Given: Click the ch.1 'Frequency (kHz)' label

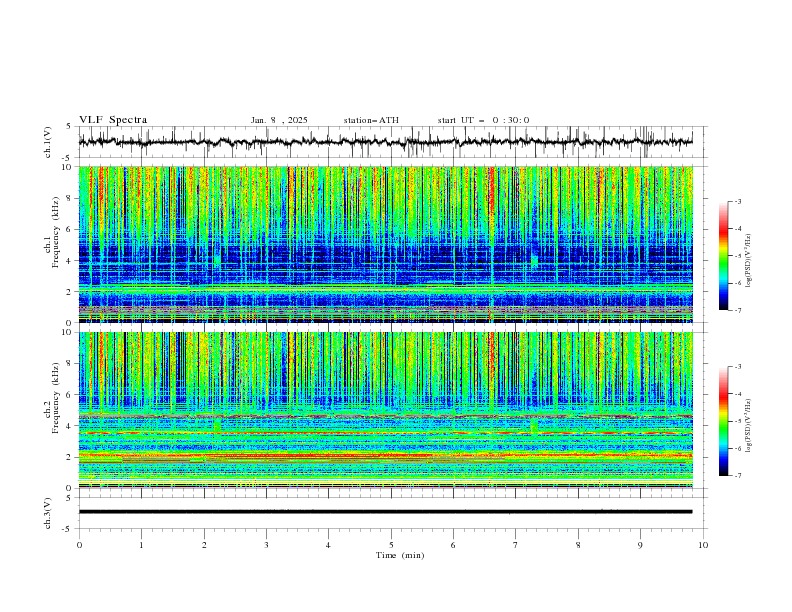Looking at the screenshot, I should (x=56, y=234).
